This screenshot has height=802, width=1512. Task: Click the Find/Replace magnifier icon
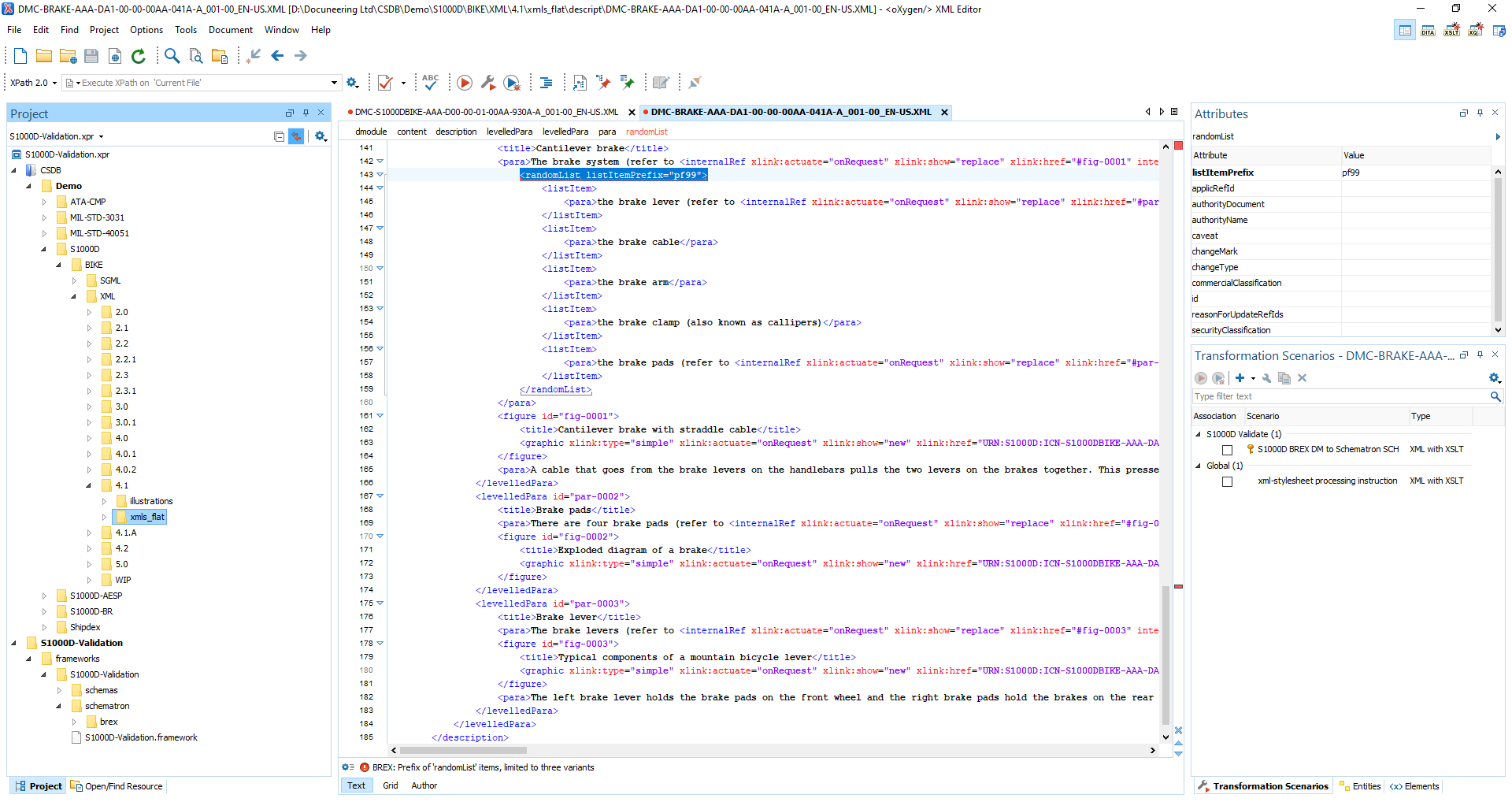172,56
